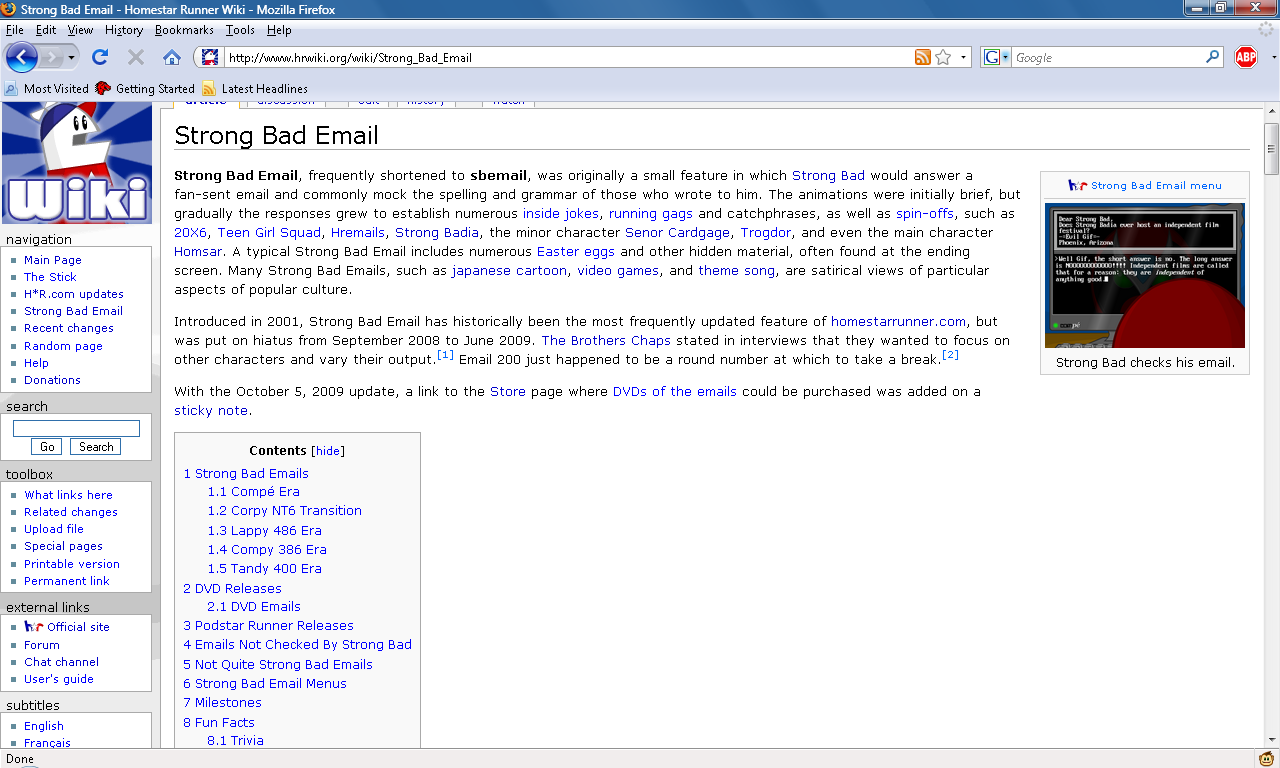The width and height of the screenshot is (1280, 768).
Task: Open the Most Visited bookmarks folder
Action: coord(47,88)
